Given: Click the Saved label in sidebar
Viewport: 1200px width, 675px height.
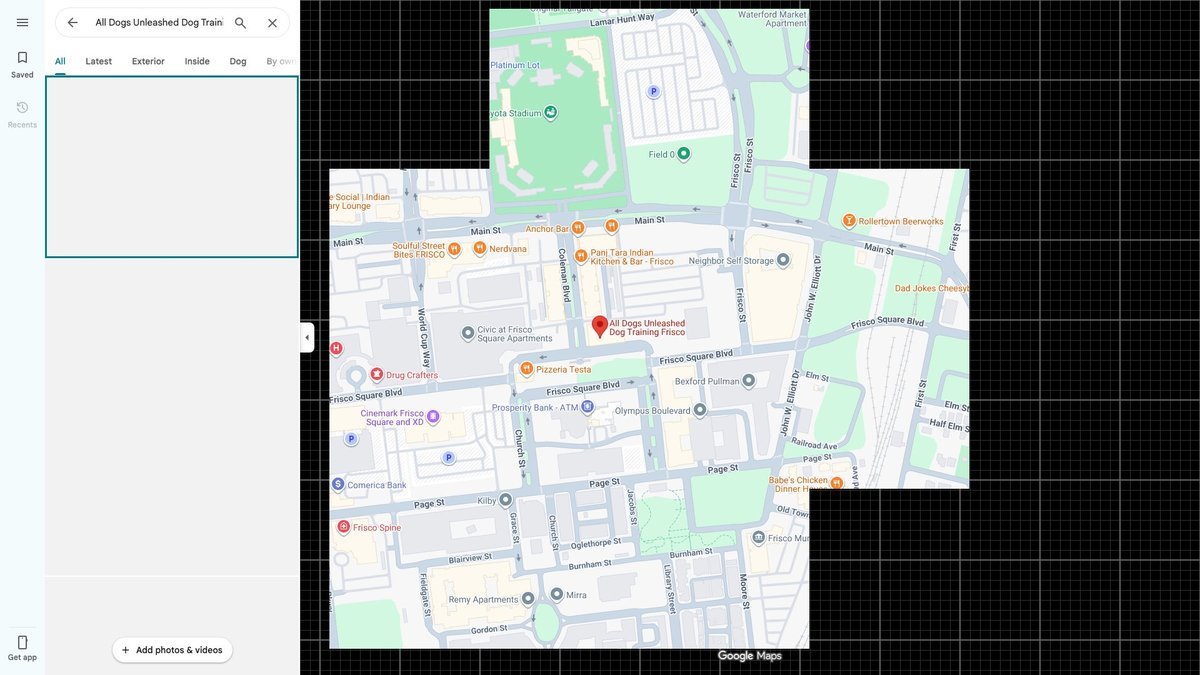Looking at the screenshot, I should [x=22, y=75].
